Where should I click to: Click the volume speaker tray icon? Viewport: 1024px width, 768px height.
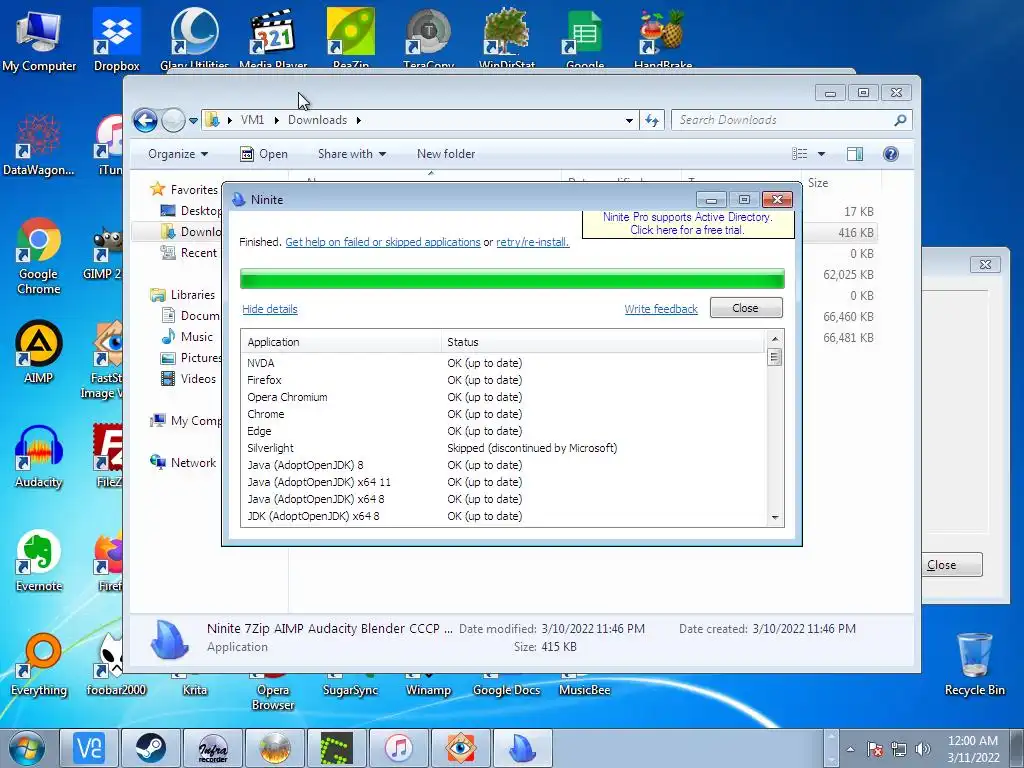[x=923, y=749]
